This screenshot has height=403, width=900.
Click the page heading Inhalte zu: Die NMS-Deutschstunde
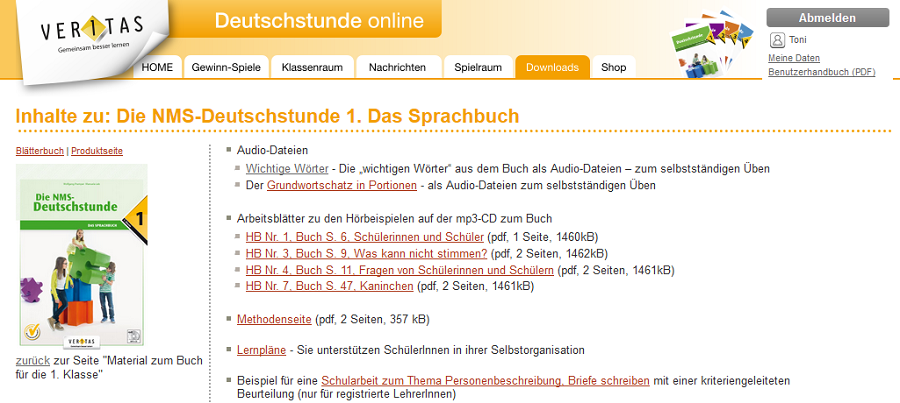coord(267,116)
